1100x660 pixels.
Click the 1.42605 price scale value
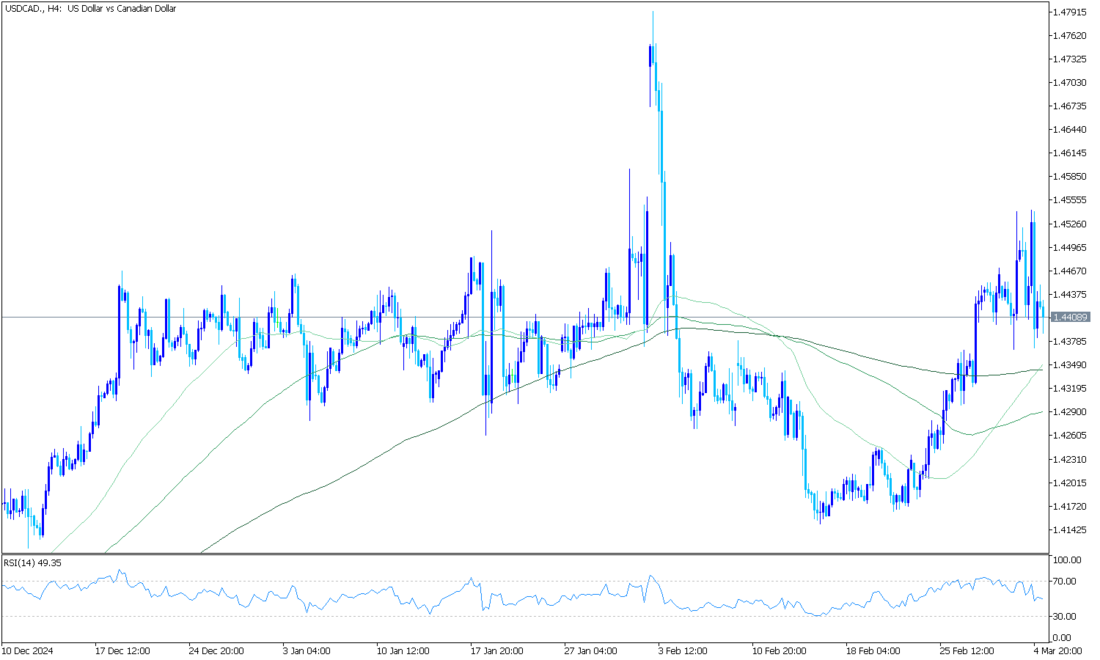(x=1069, y=436)
